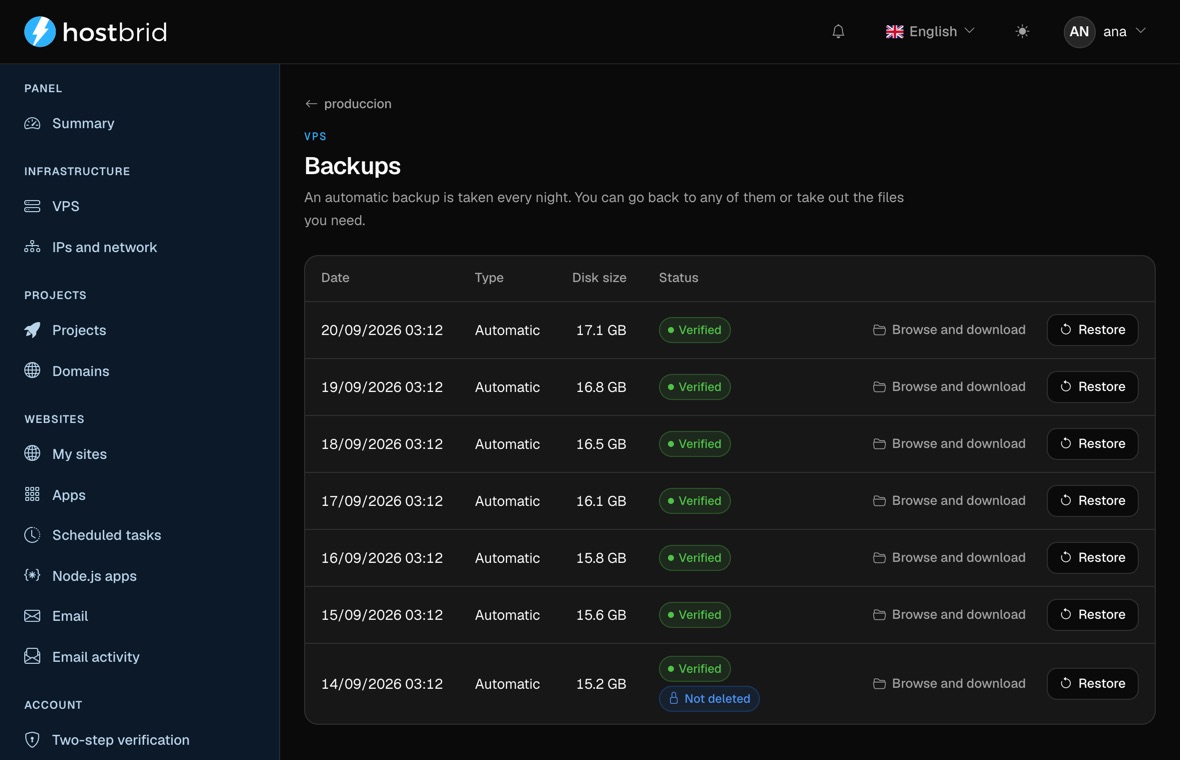The image size is (1180, 760).
Task: Restore the 17/09/2026 backup
Action: coord(1092,500)
